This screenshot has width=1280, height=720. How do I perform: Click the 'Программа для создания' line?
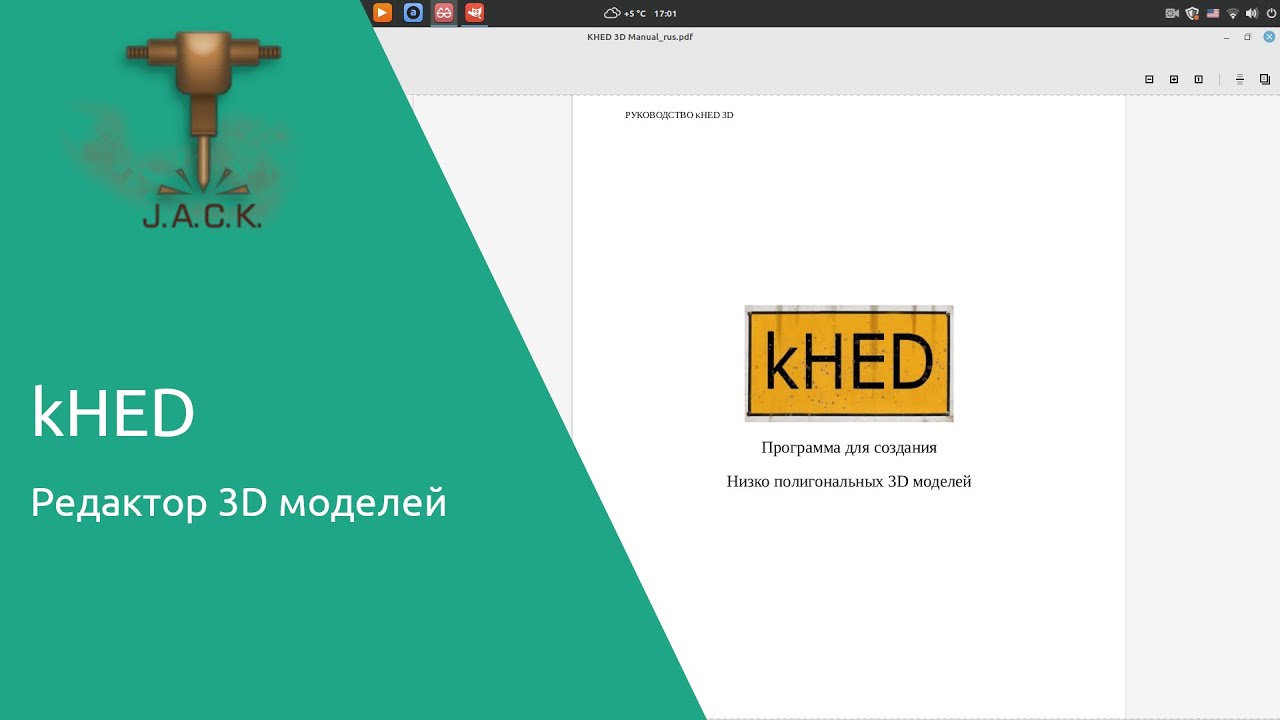(849, 447)
